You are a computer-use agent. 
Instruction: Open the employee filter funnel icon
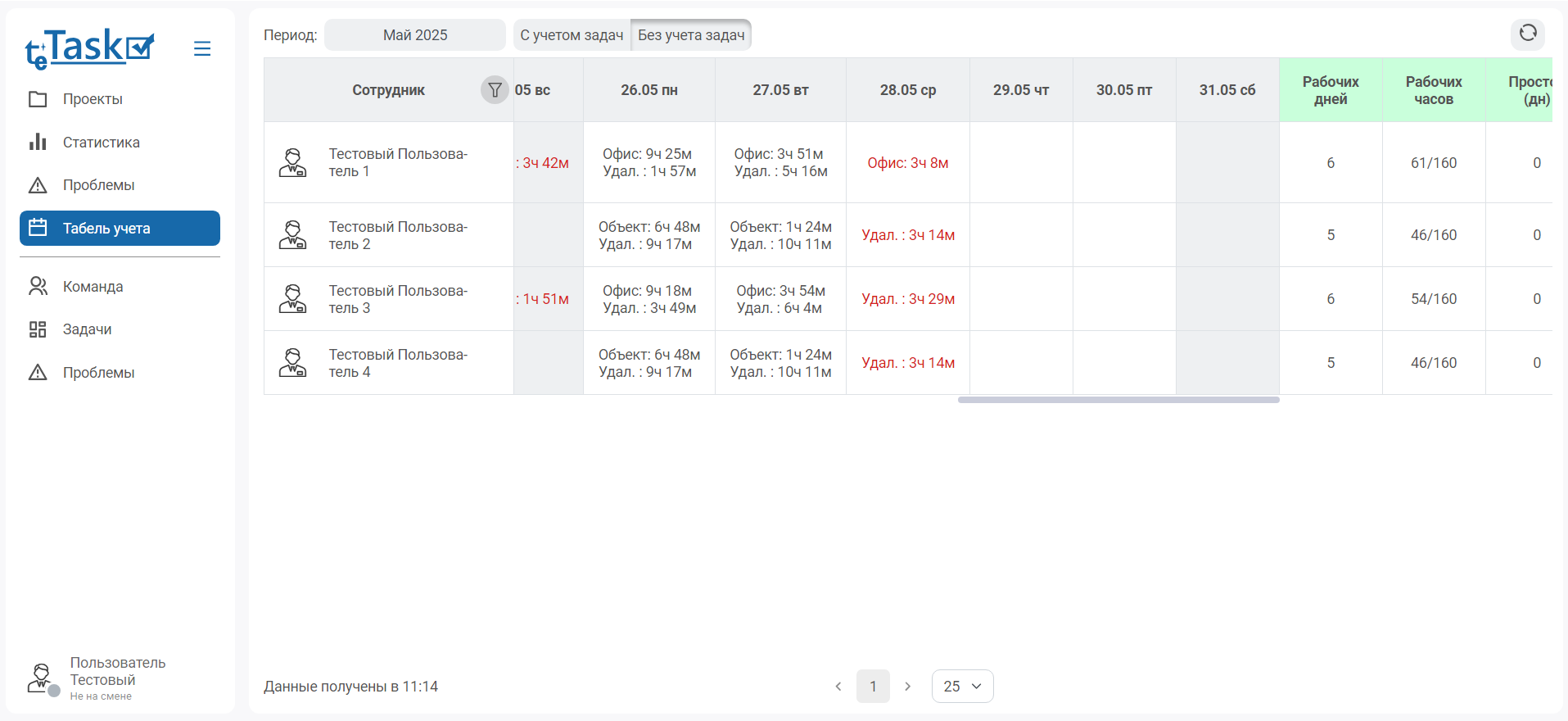495,90
